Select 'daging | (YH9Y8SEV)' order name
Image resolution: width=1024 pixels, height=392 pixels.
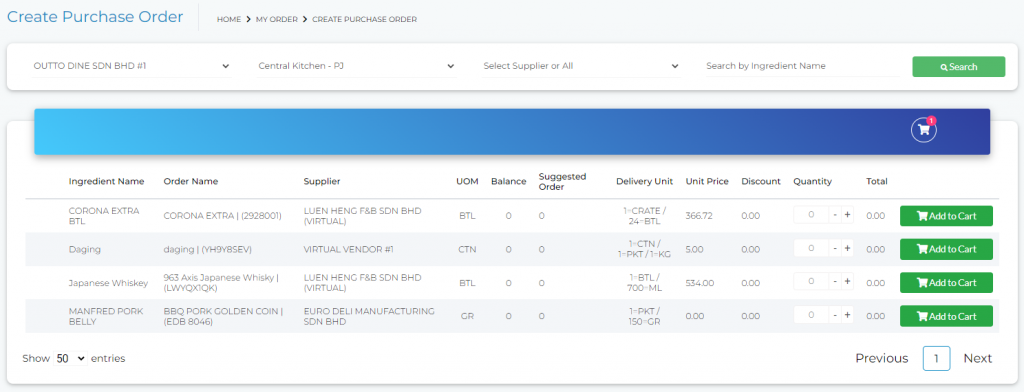(x=208, y=249)
